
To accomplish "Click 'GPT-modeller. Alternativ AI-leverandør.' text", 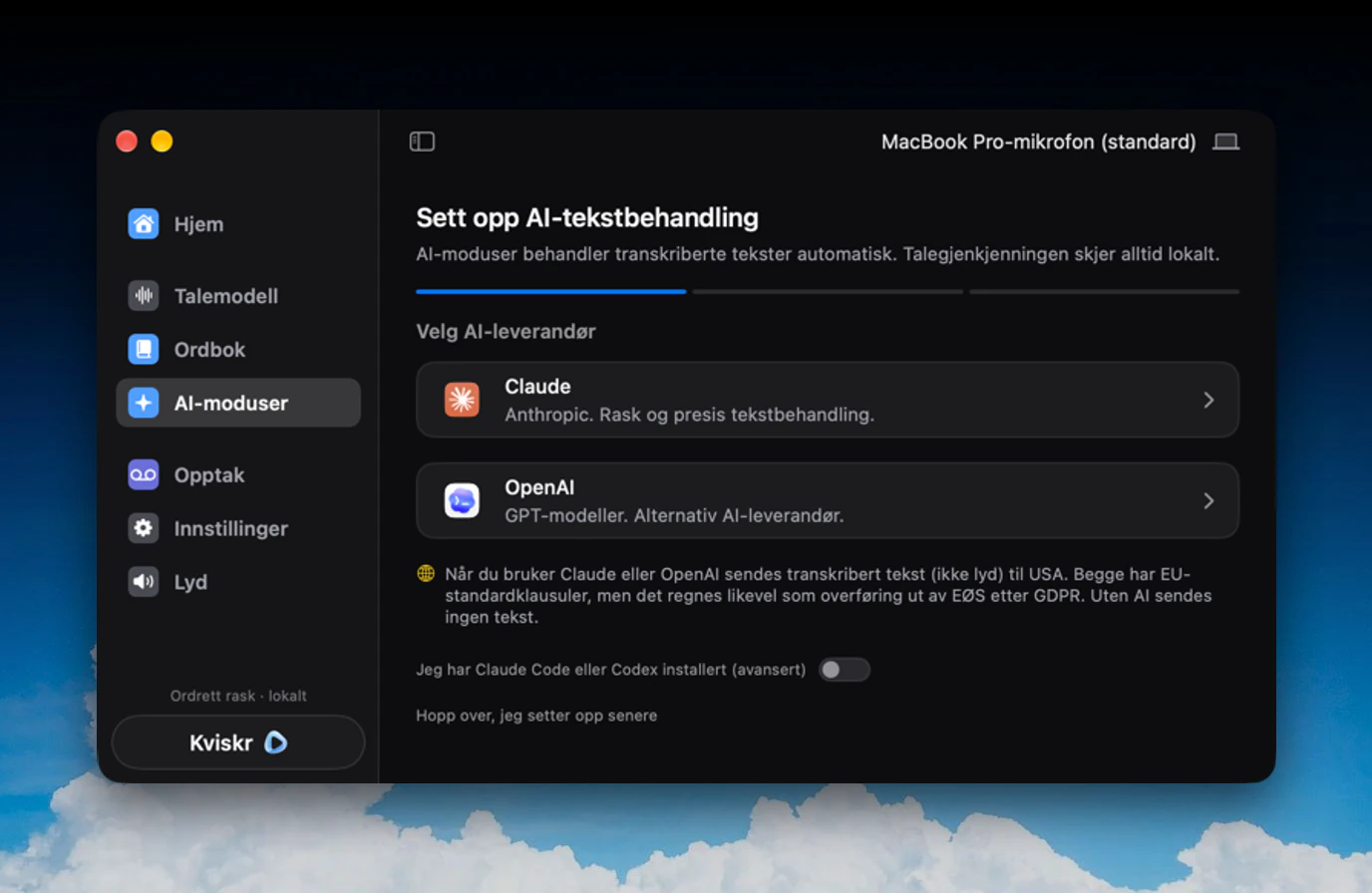I will [x=674, y=515].
